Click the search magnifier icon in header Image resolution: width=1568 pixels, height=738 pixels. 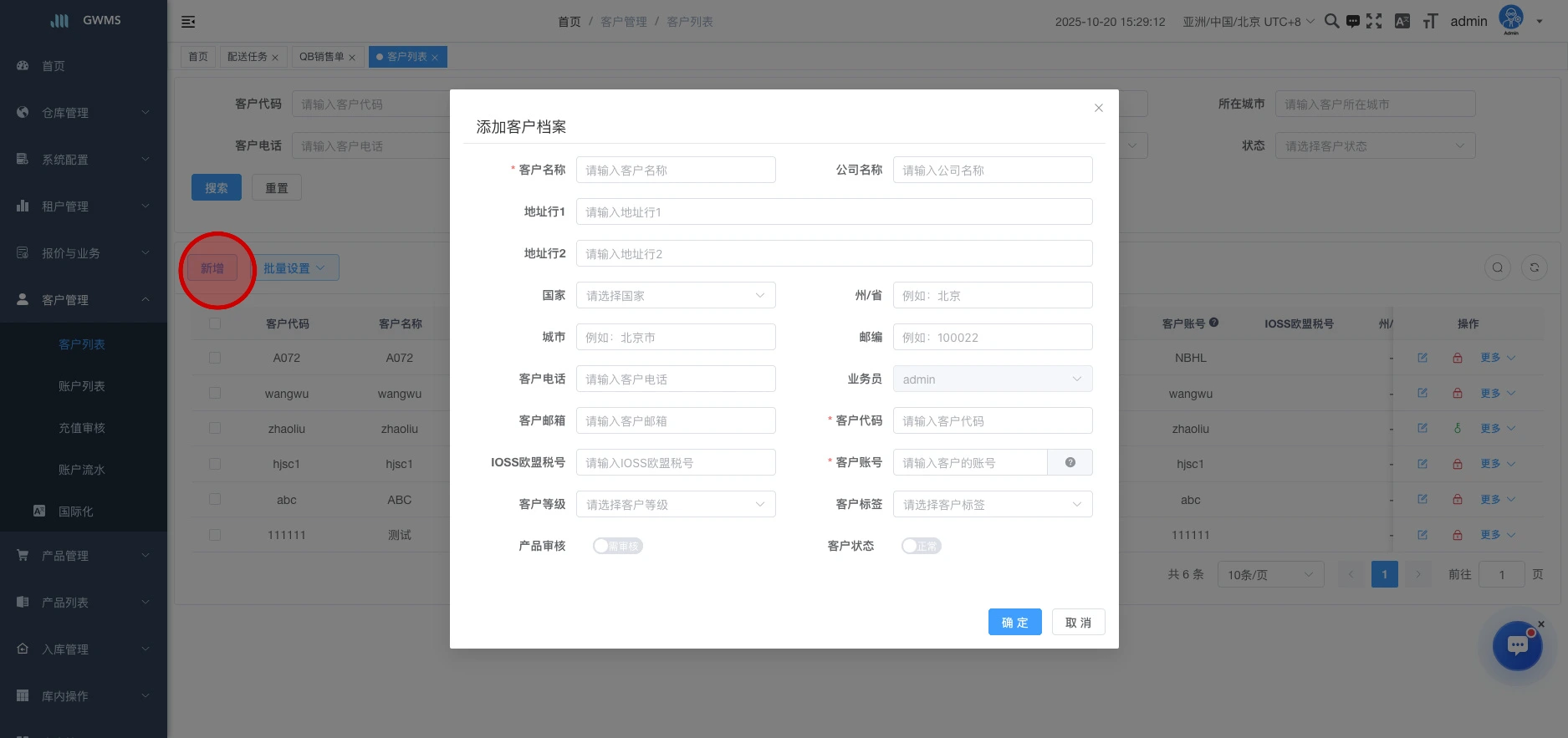1331,21
